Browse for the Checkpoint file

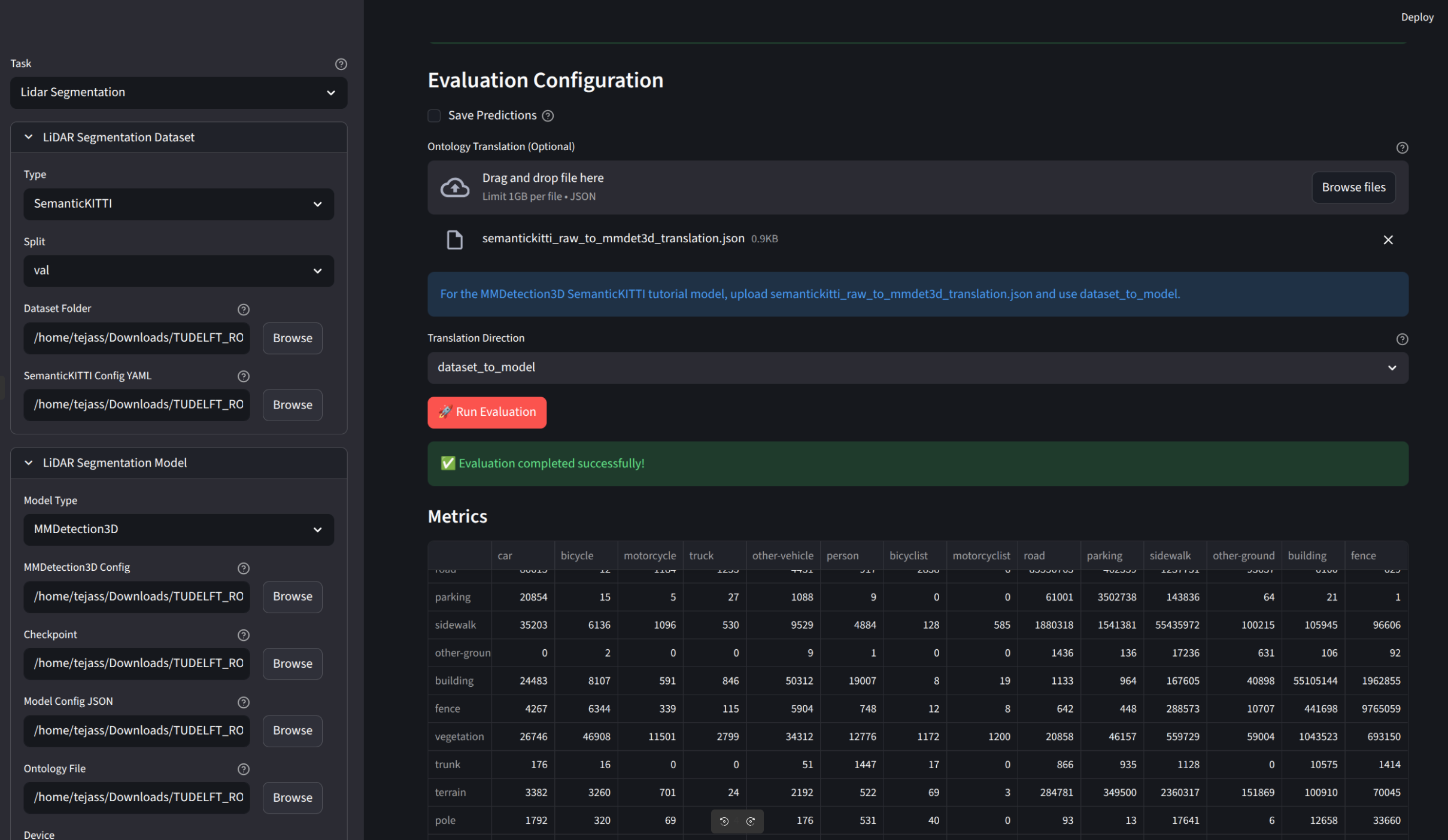(292, 664)
